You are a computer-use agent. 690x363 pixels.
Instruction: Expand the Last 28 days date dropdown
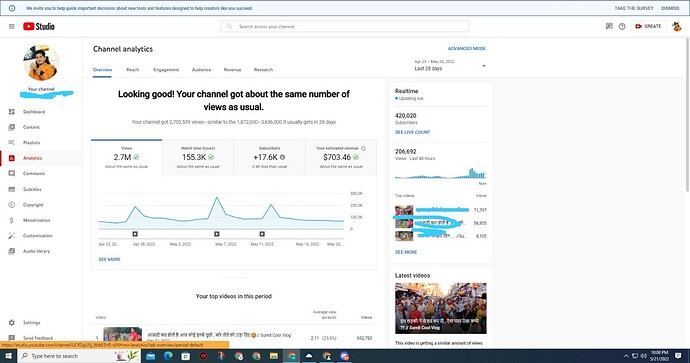(450, 66)
